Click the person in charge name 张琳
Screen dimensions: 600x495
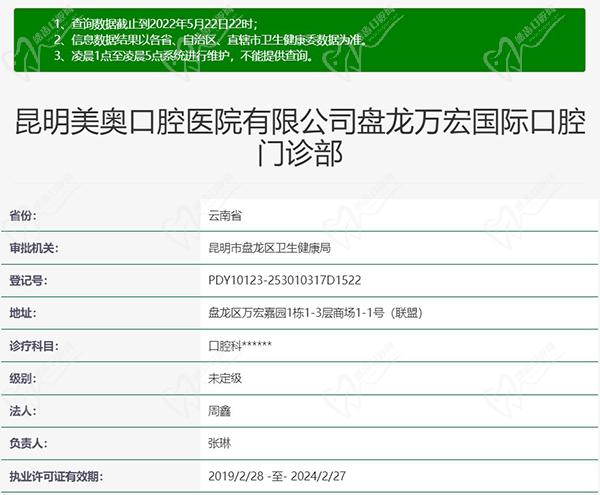(219, 443)
